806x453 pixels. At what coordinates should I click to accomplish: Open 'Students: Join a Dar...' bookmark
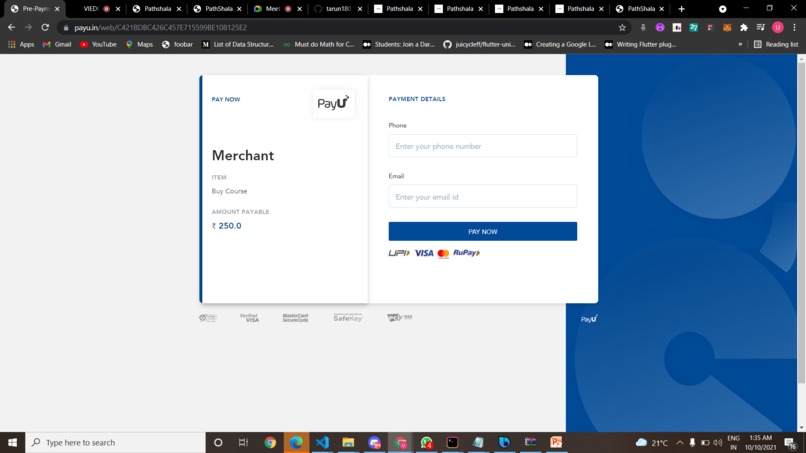pyautogui.click(x=399, y=45)
